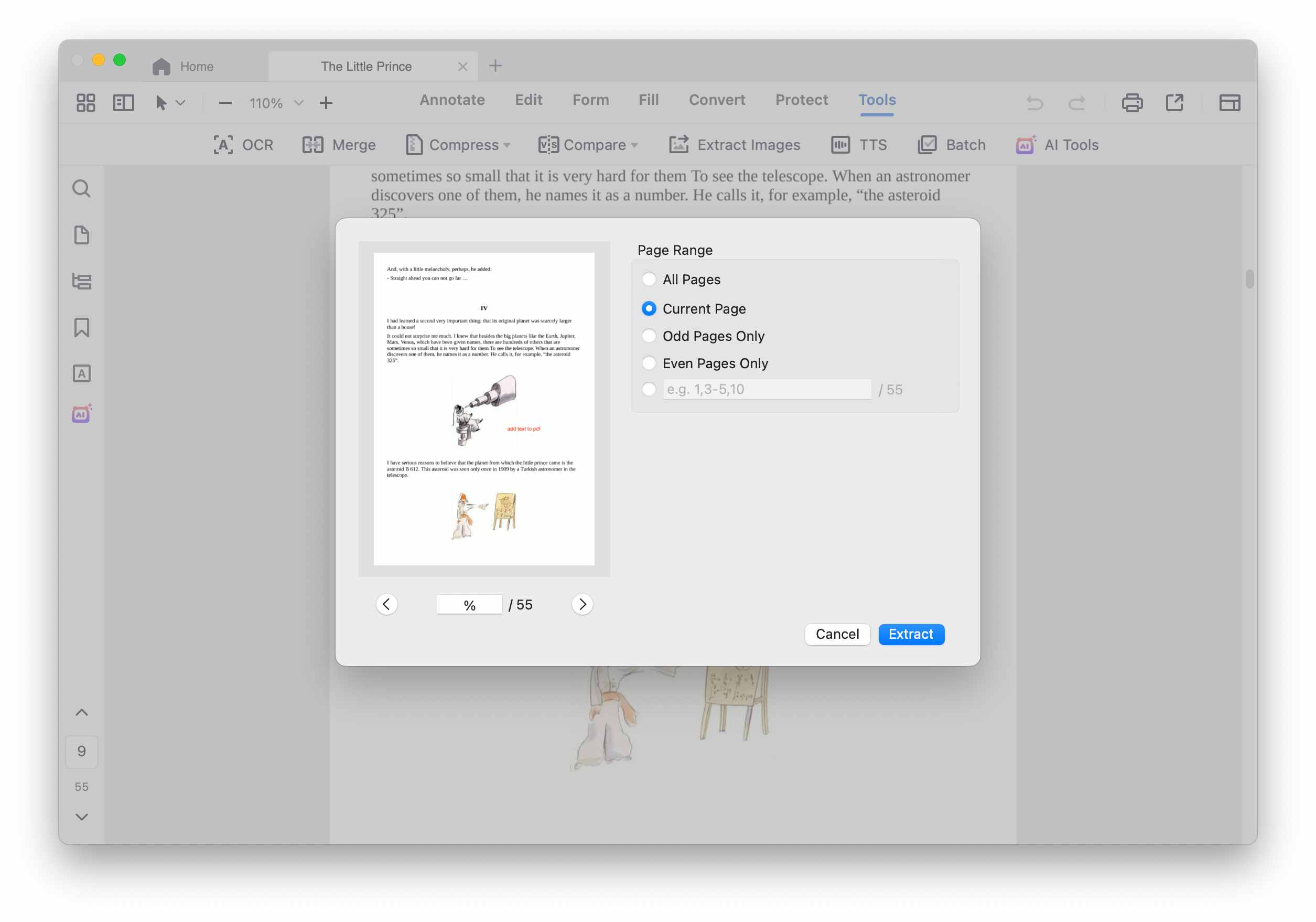Viewport: 1316px width, 922px height.
Task: Run the OCR tool
Action: pos(243,145)
